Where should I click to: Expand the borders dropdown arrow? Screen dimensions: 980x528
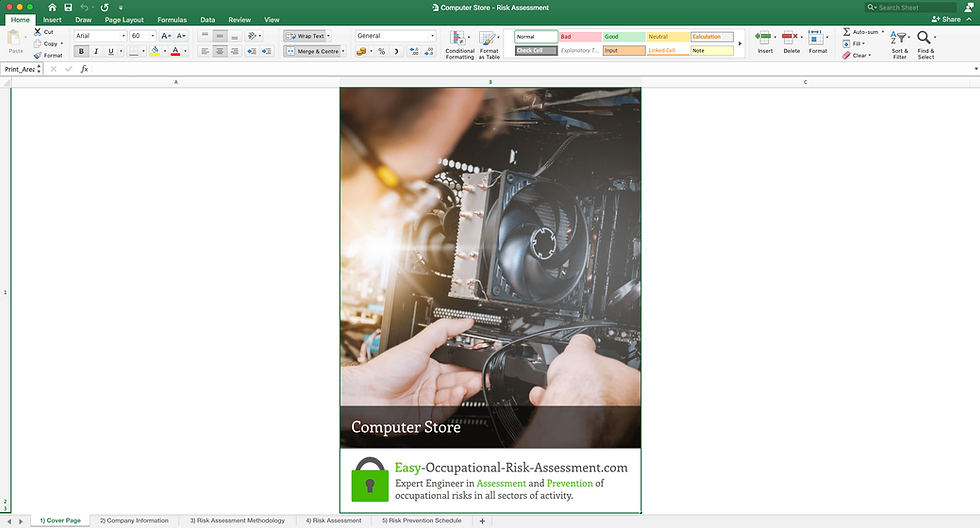pyautogui.click(x=143, y=51)
